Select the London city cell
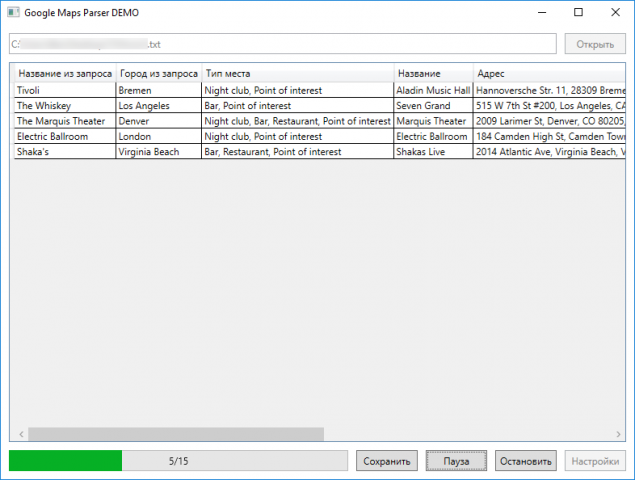The image size is (635, 480). pyautogui.click(x=159, y=136)
